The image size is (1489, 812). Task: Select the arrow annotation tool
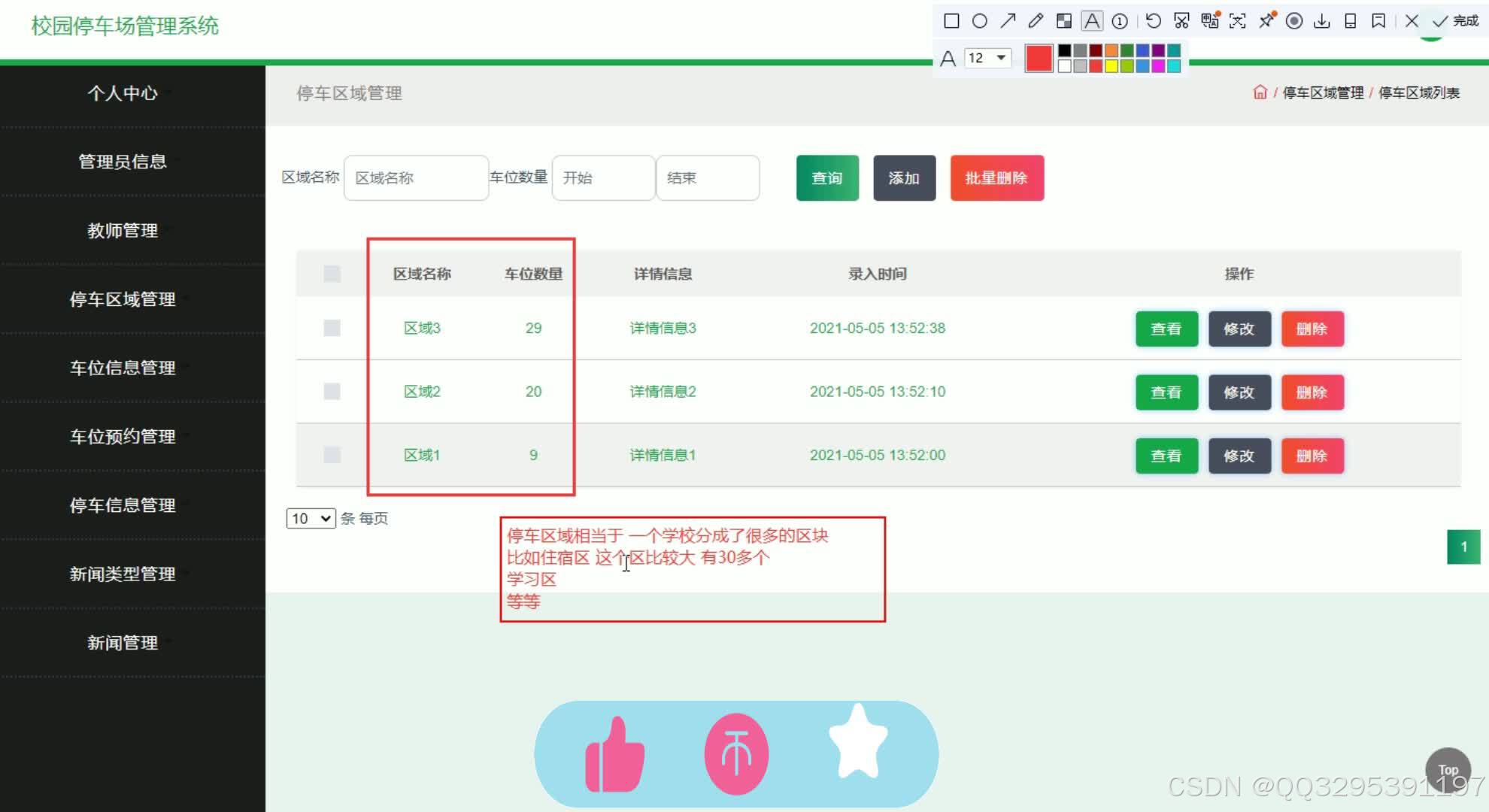click(x=1008, y=21)
